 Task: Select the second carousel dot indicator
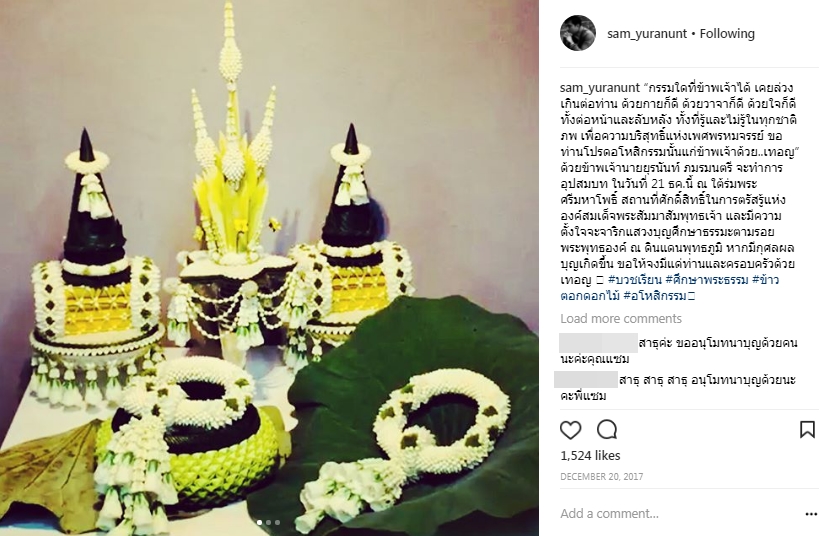(x=269, y=522)
